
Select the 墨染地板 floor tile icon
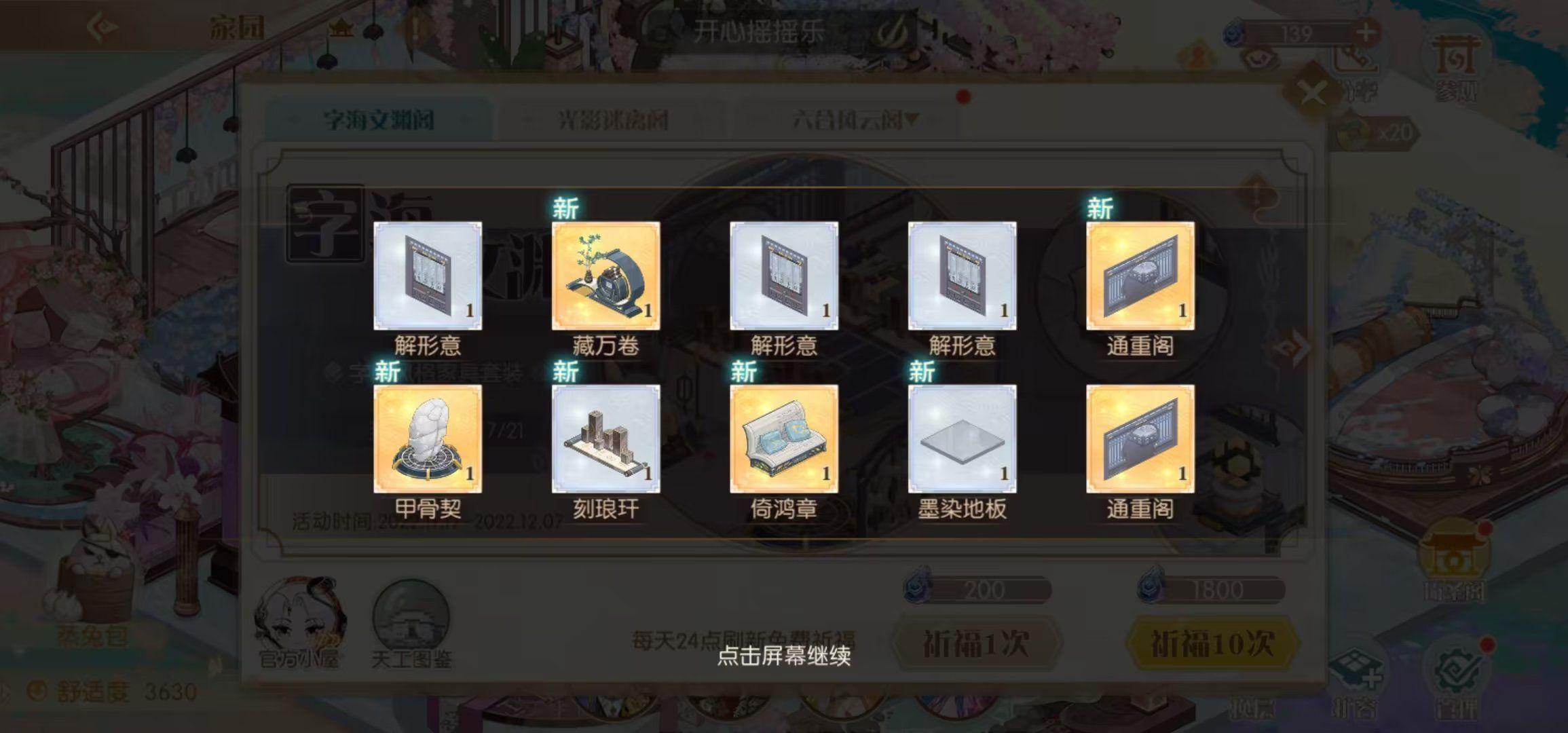[x=962, y=439]
